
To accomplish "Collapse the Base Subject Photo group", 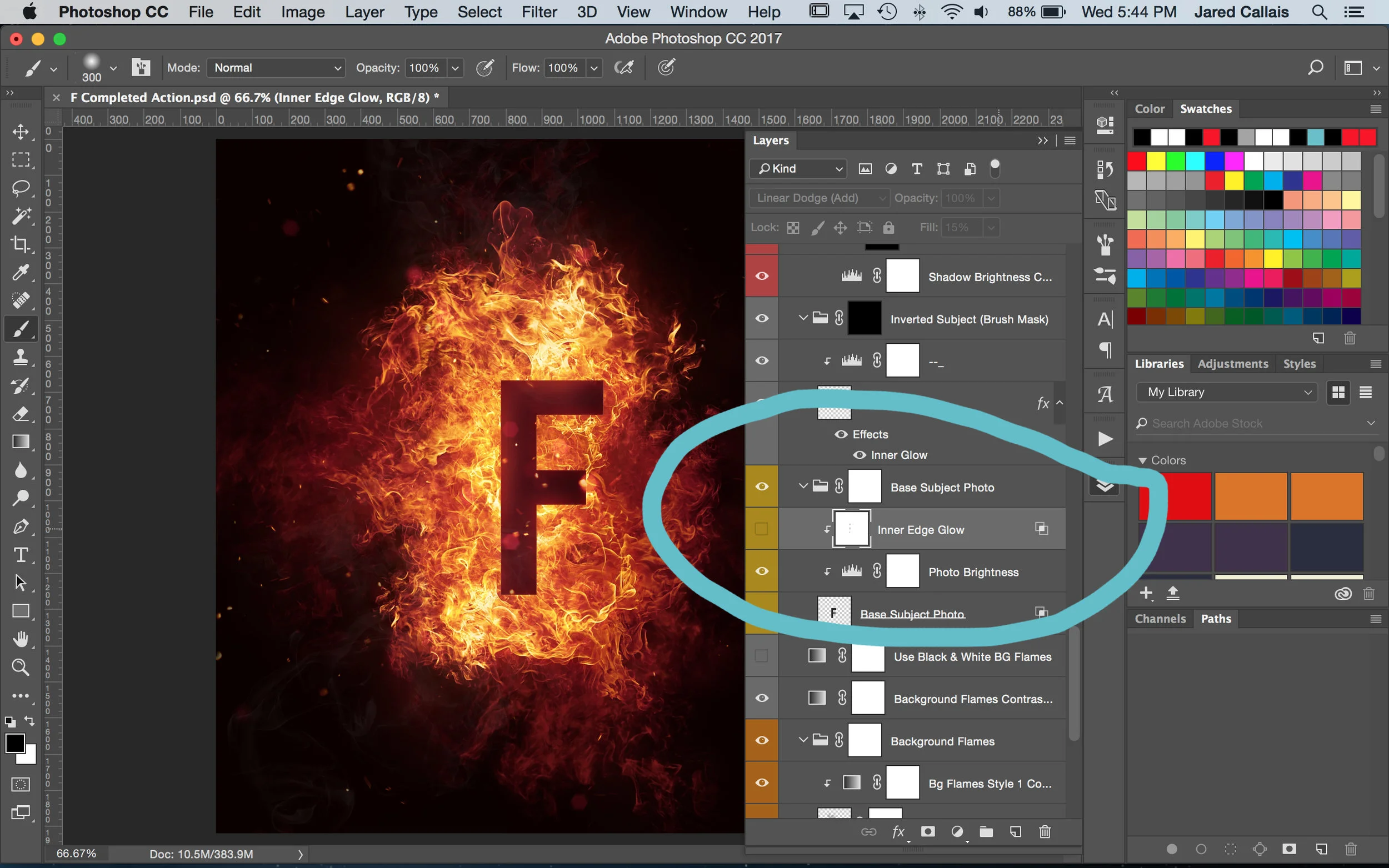I will coord(803,486).
